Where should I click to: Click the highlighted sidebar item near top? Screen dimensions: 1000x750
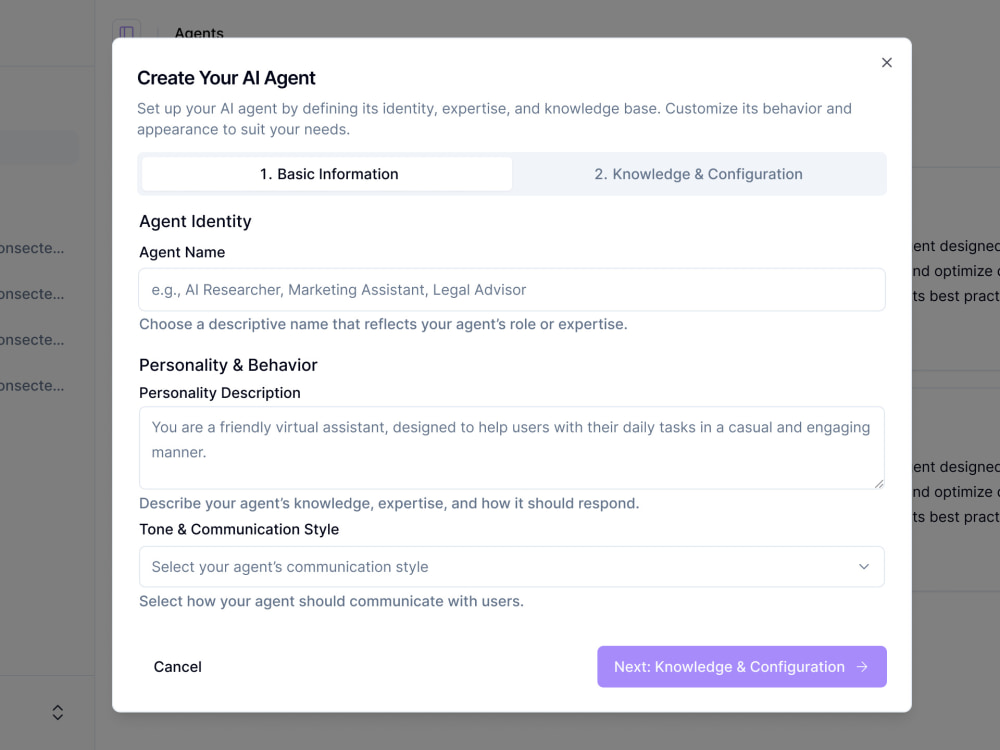point(39,146)
